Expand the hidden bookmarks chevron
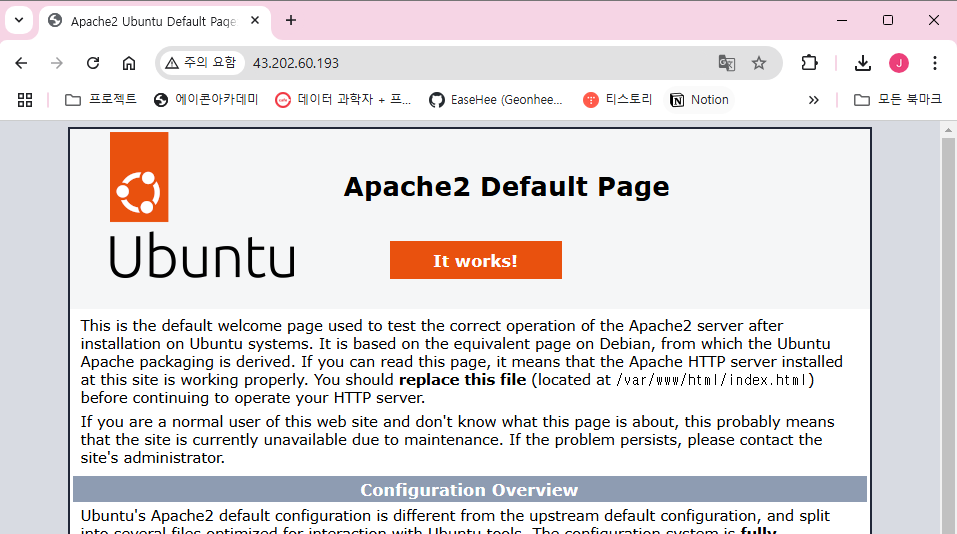 click(814, 99)
